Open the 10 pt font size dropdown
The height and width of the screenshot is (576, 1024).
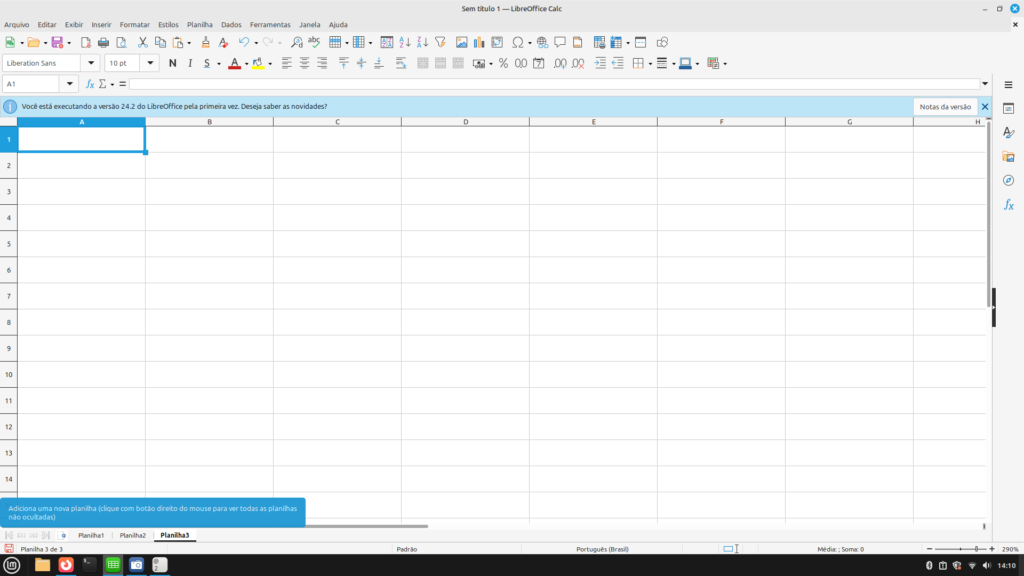click(151, 63)
